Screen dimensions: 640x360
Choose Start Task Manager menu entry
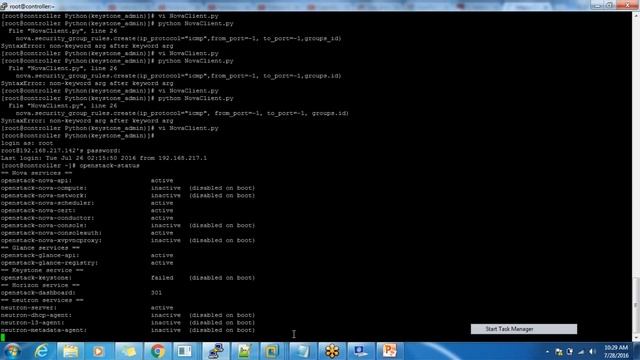pos(524,329)
